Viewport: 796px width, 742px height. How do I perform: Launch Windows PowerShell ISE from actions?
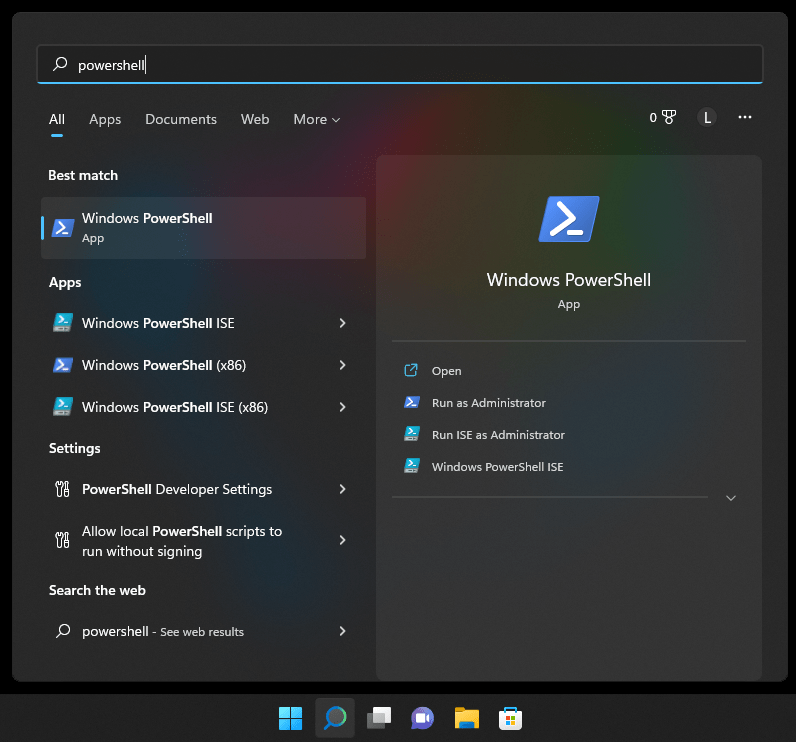(498, 467)
